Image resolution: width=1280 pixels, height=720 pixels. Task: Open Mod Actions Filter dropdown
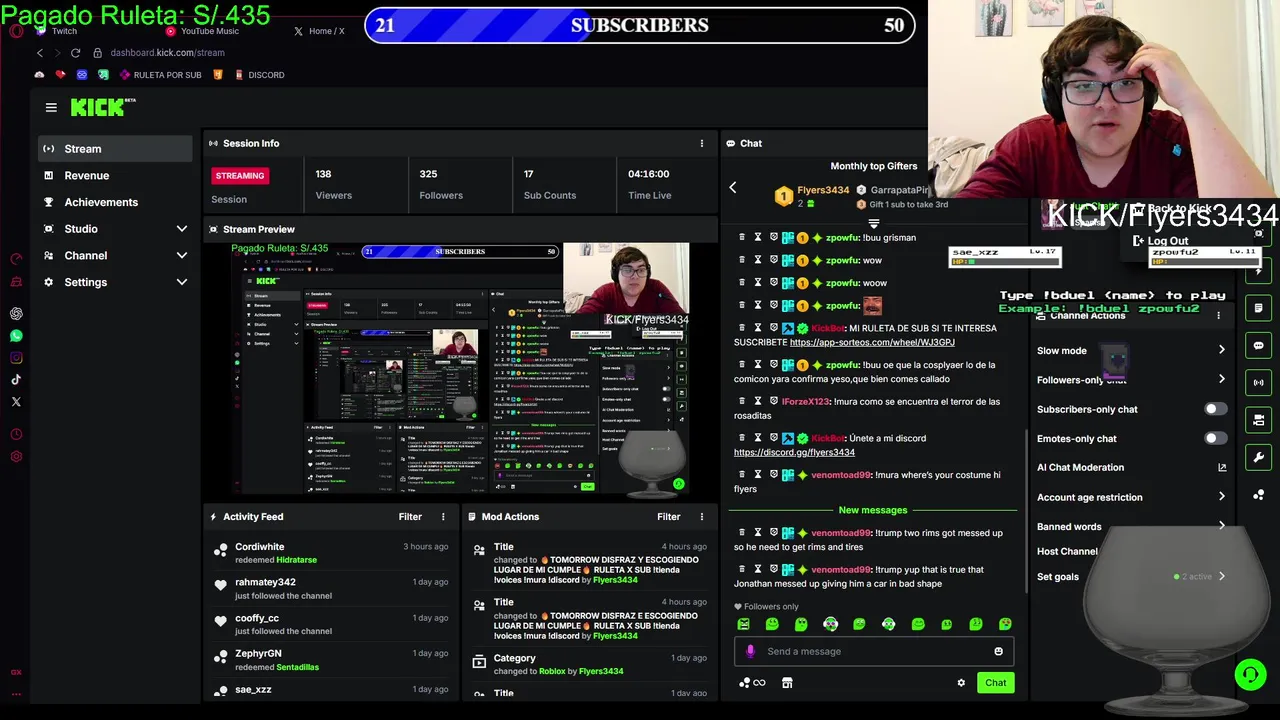coord(668,517)
